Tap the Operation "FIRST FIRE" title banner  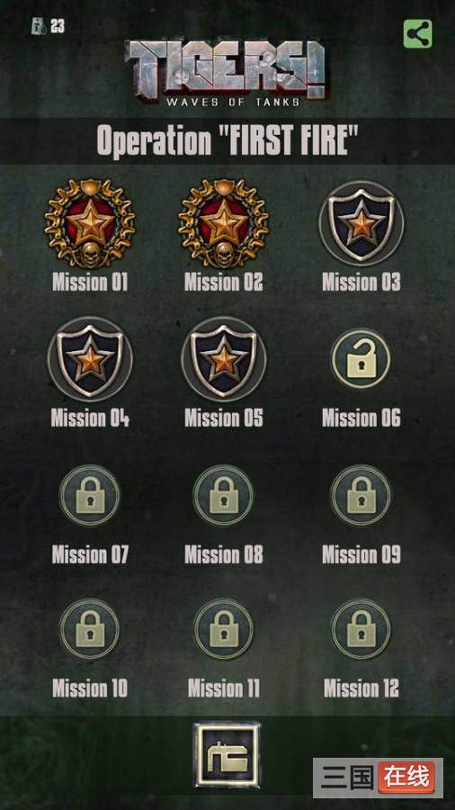click(x=227, y=141)
